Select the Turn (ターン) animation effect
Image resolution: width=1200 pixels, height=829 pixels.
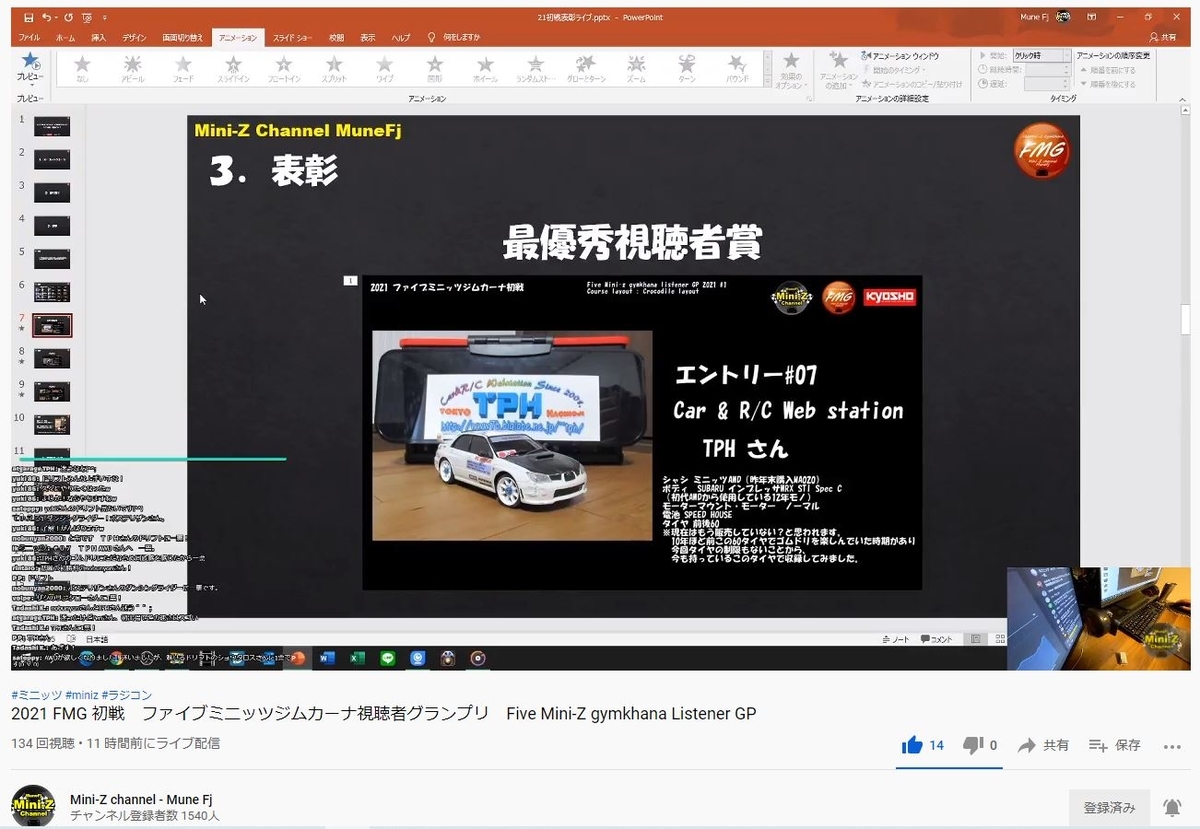[x=686, y=69]
